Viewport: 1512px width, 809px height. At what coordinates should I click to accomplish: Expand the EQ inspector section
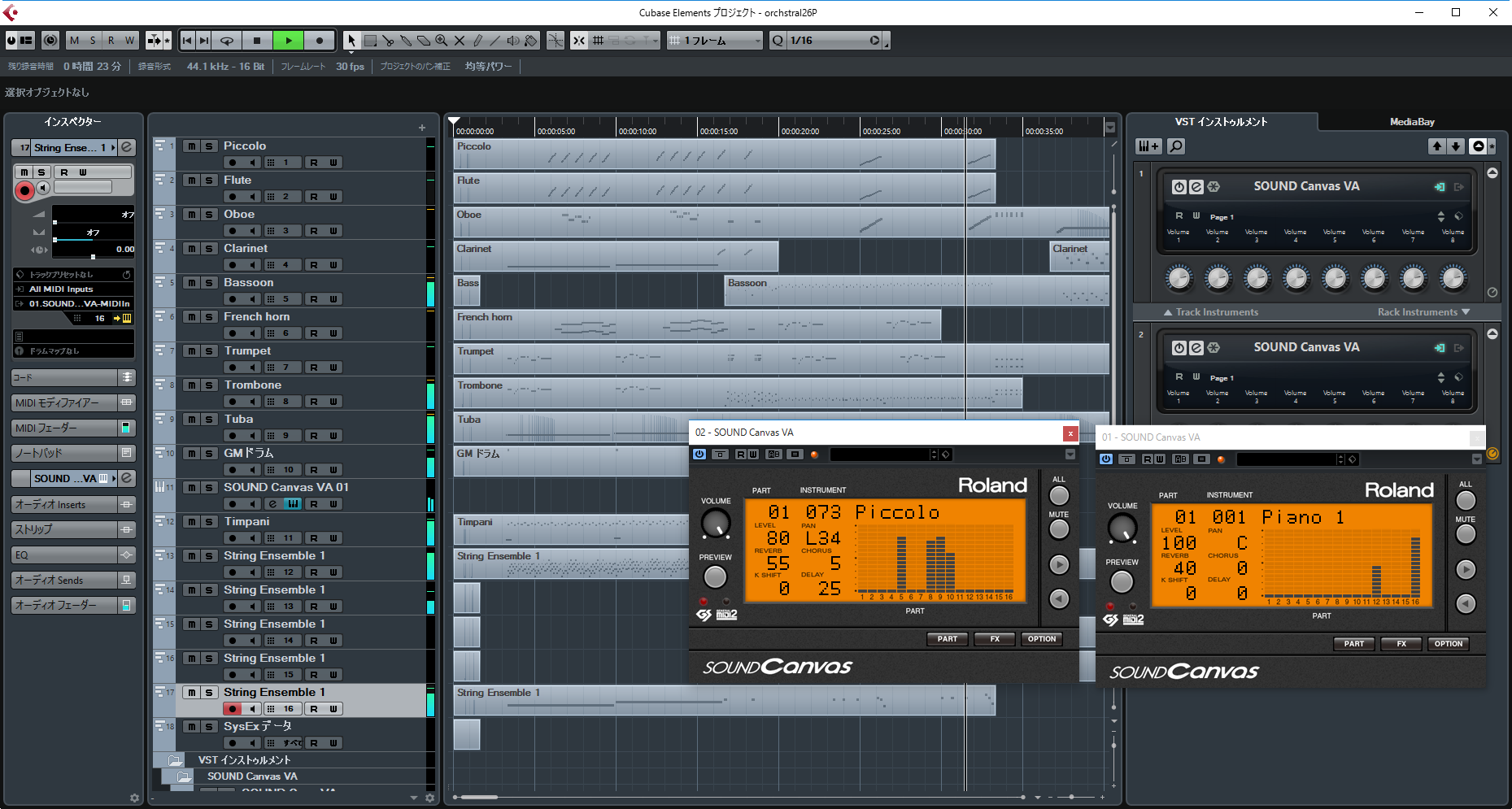[x=73, y=555]
